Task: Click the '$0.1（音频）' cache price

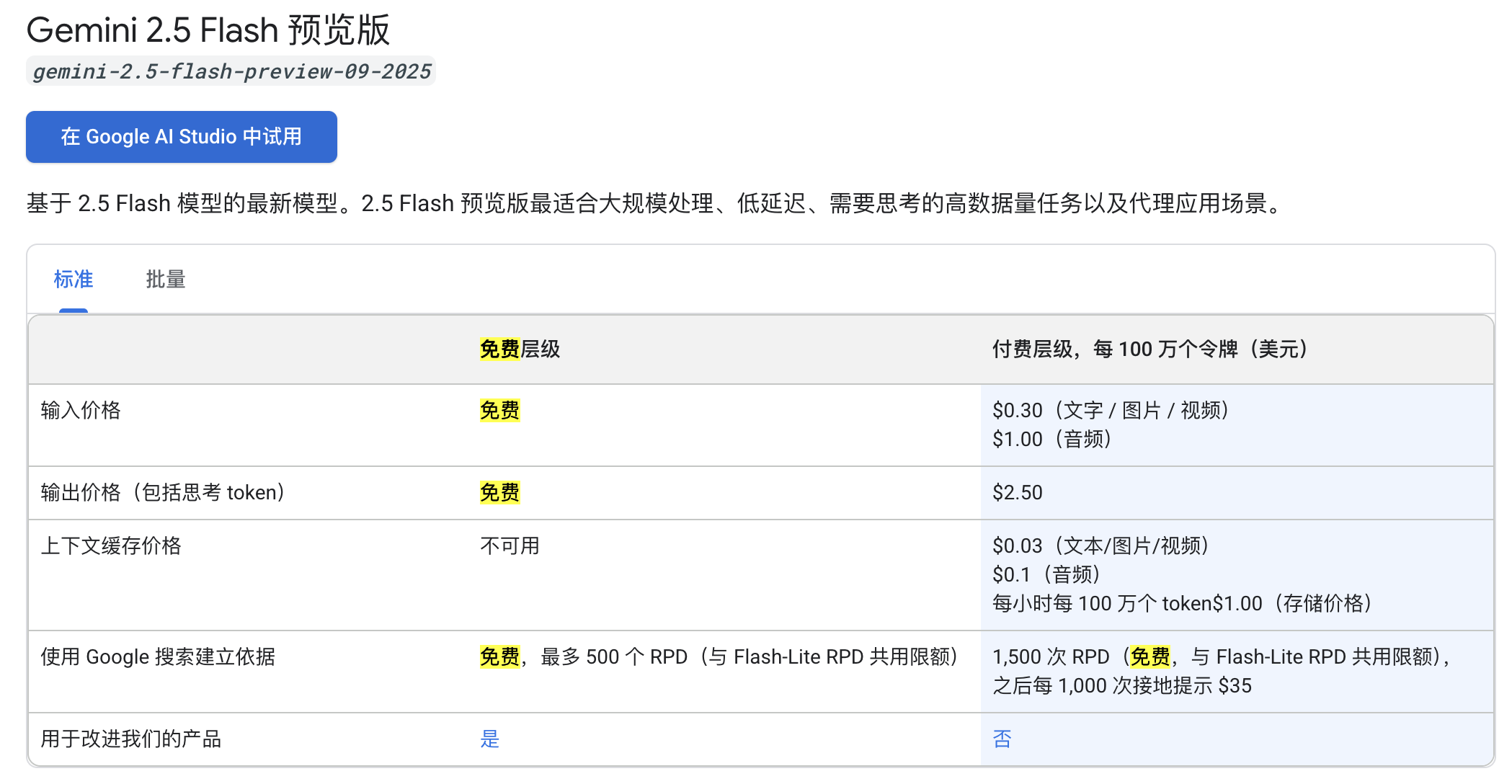Action: pos(1046,575)
